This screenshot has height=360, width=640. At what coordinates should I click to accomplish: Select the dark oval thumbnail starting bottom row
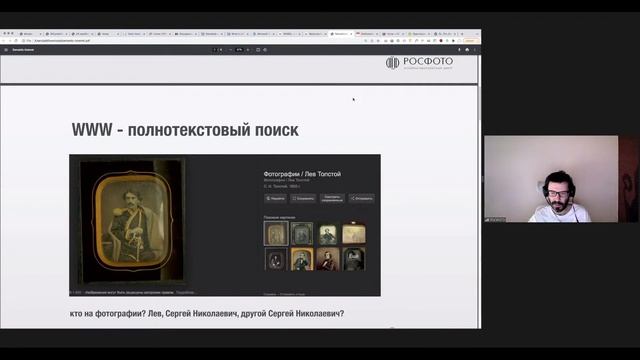pos(276,259)
